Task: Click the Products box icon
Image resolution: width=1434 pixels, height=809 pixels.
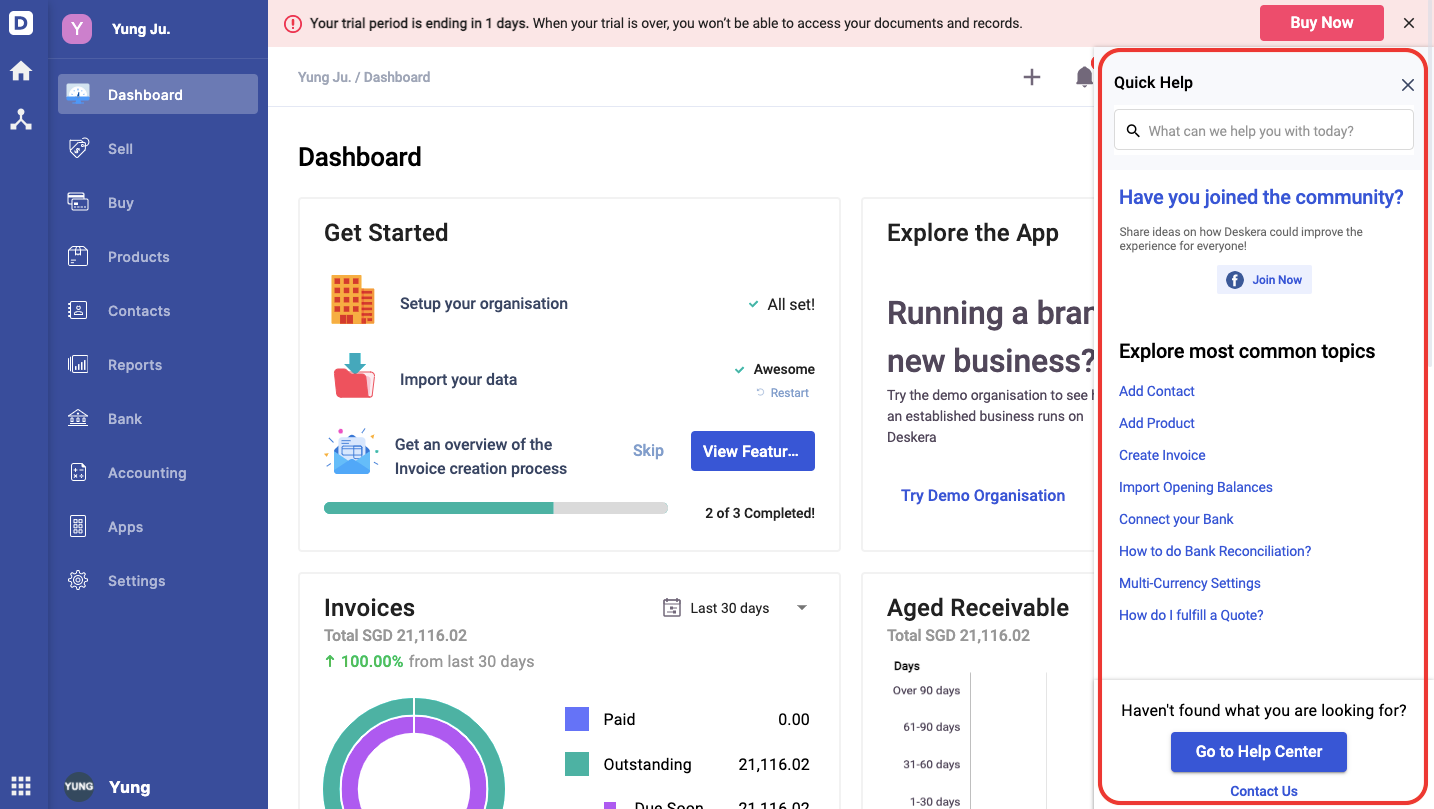Action: tap(78, 256)
